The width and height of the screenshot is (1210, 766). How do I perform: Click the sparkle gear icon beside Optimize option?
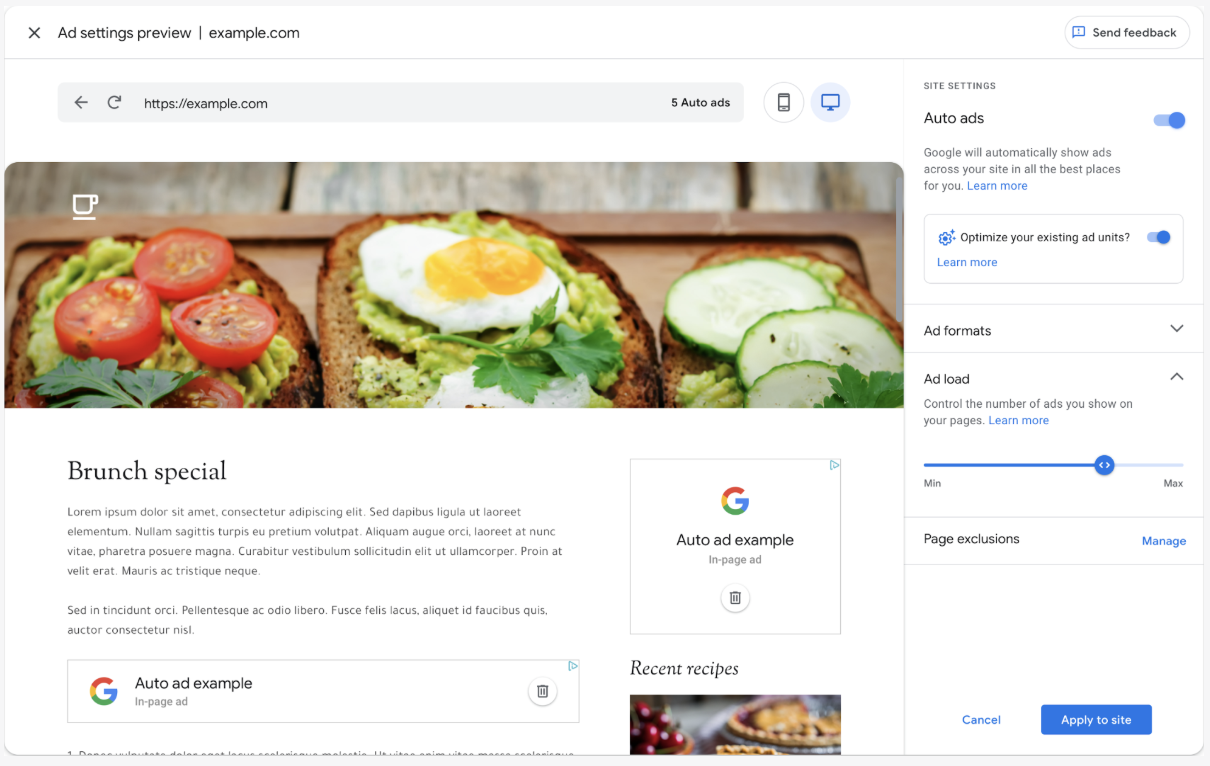(946, 238)
